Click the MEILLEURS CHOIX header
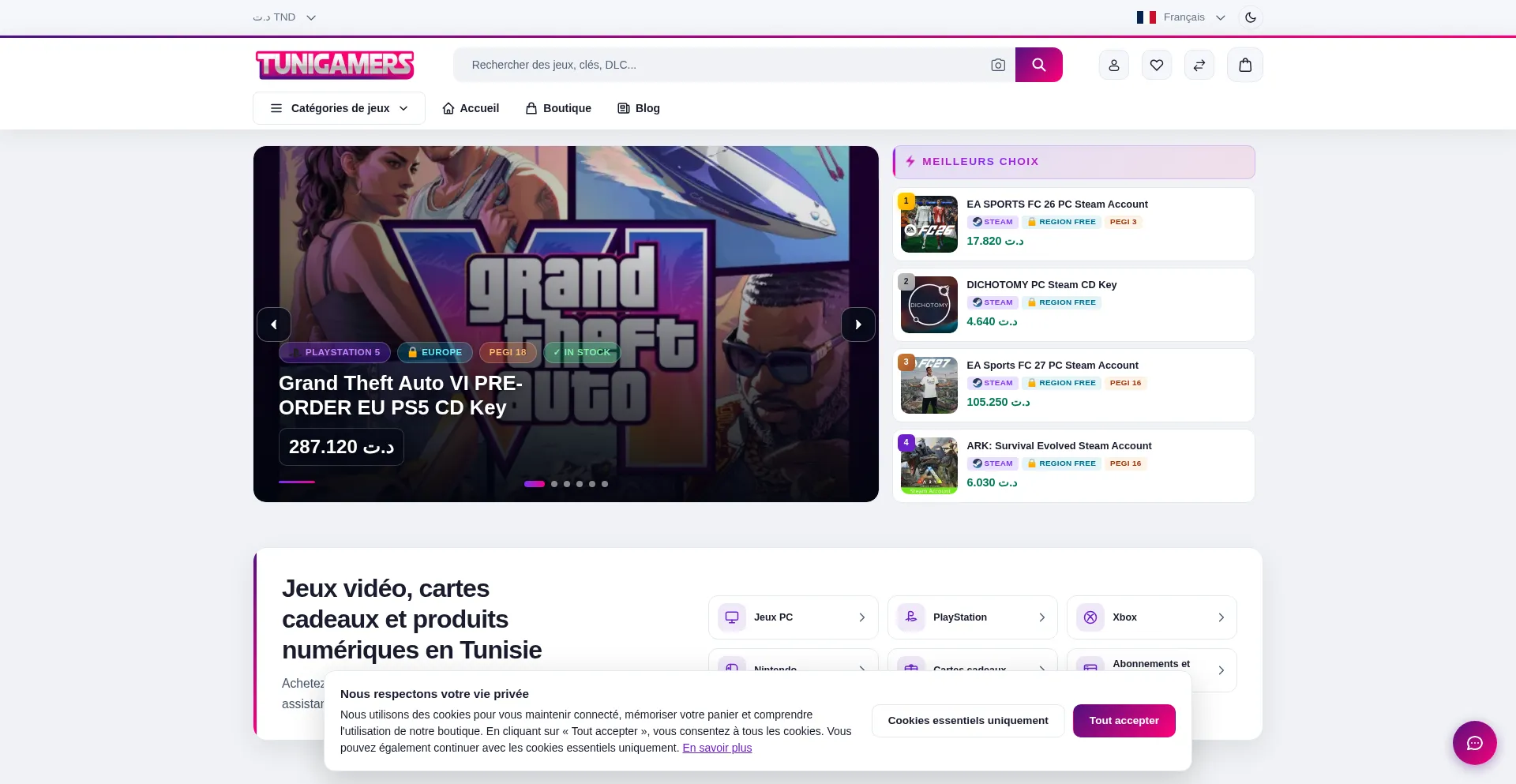Viewport: 1516px width, 784px height. [x=1074, y=162]
